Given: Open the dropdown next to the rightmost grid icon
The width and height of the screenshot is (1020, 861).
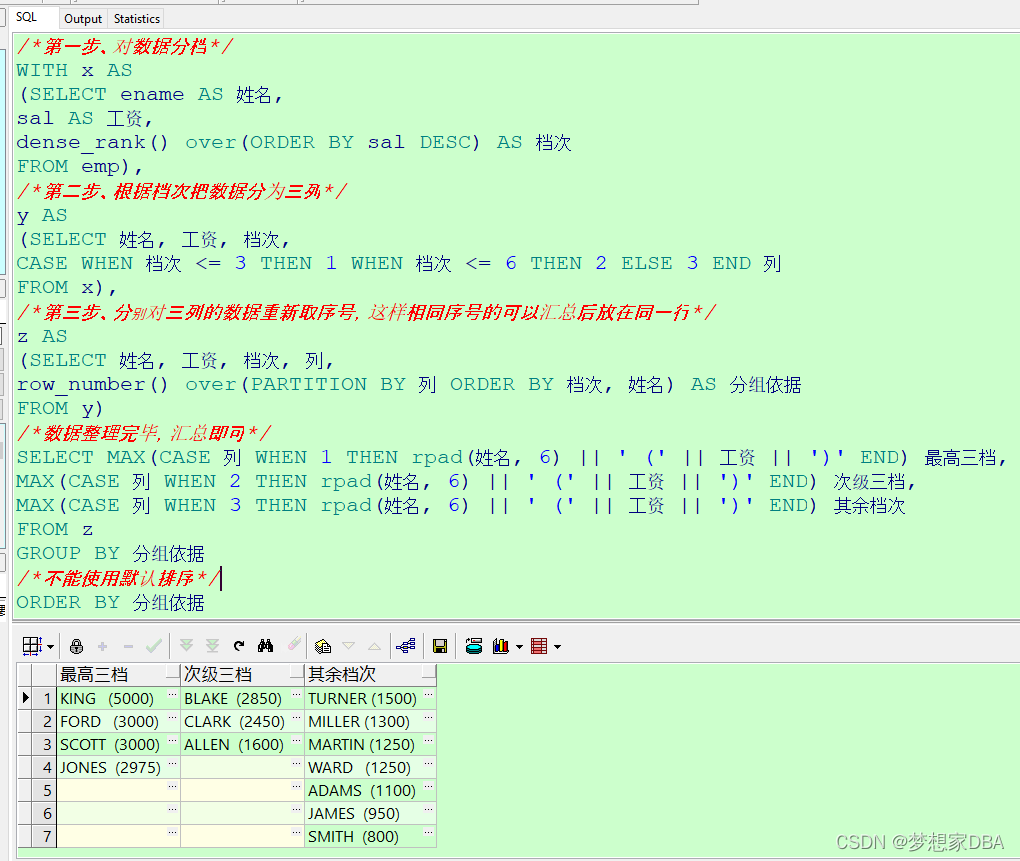Looking at the screenshot, I should 556,645.
